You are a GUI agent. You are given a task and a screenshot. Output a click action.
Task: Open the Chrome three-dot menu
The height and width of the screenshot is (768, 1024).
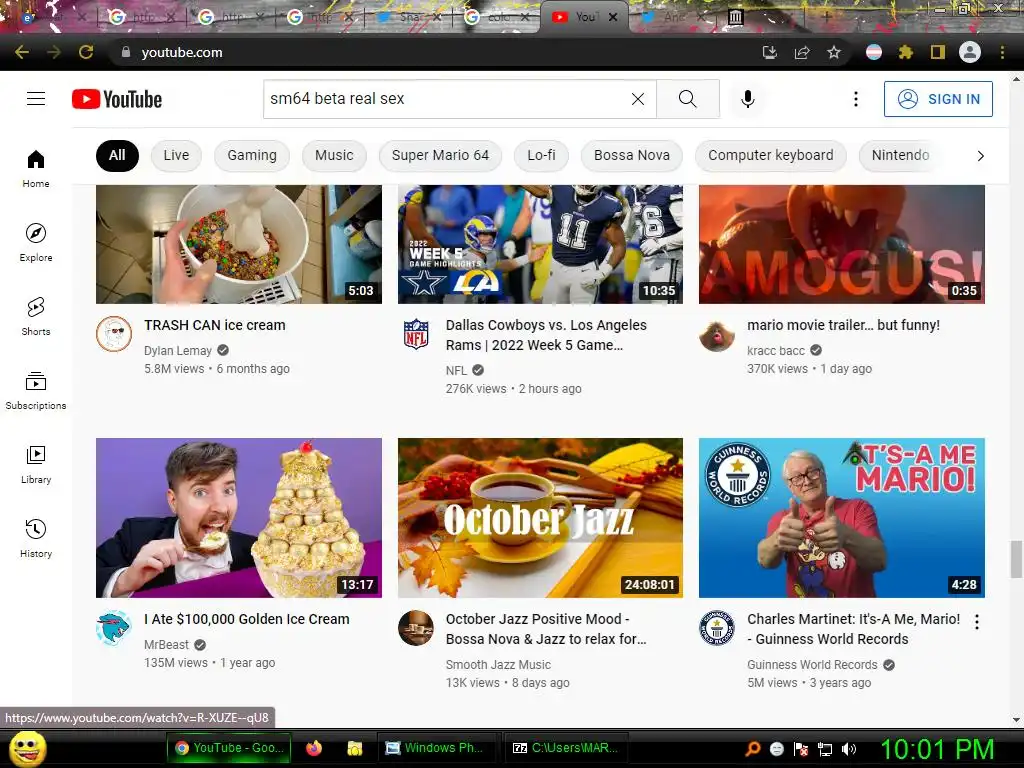[1002, 52]
